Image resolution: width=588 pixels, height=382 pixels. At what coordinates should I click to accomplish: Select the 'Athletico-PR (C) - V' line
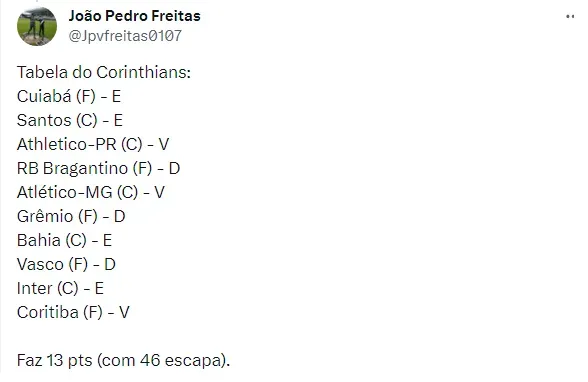(93, 145)
